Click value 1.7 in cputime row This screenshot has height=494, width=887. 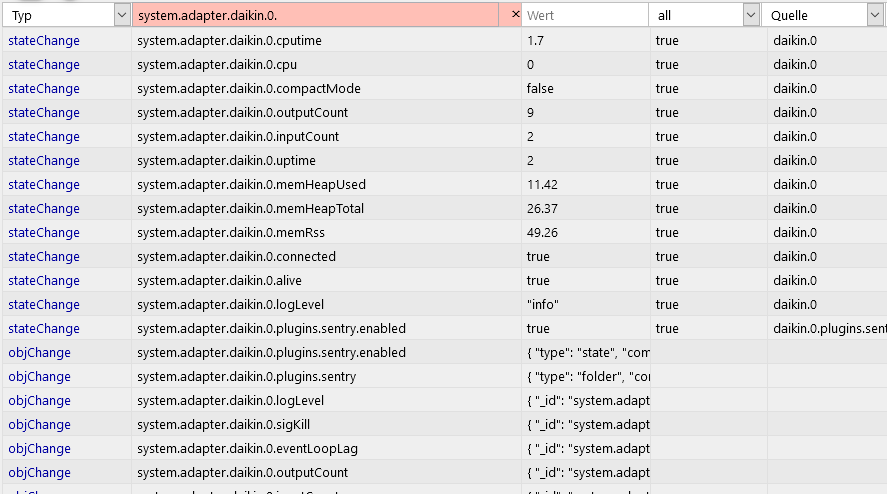click(535, 41)
